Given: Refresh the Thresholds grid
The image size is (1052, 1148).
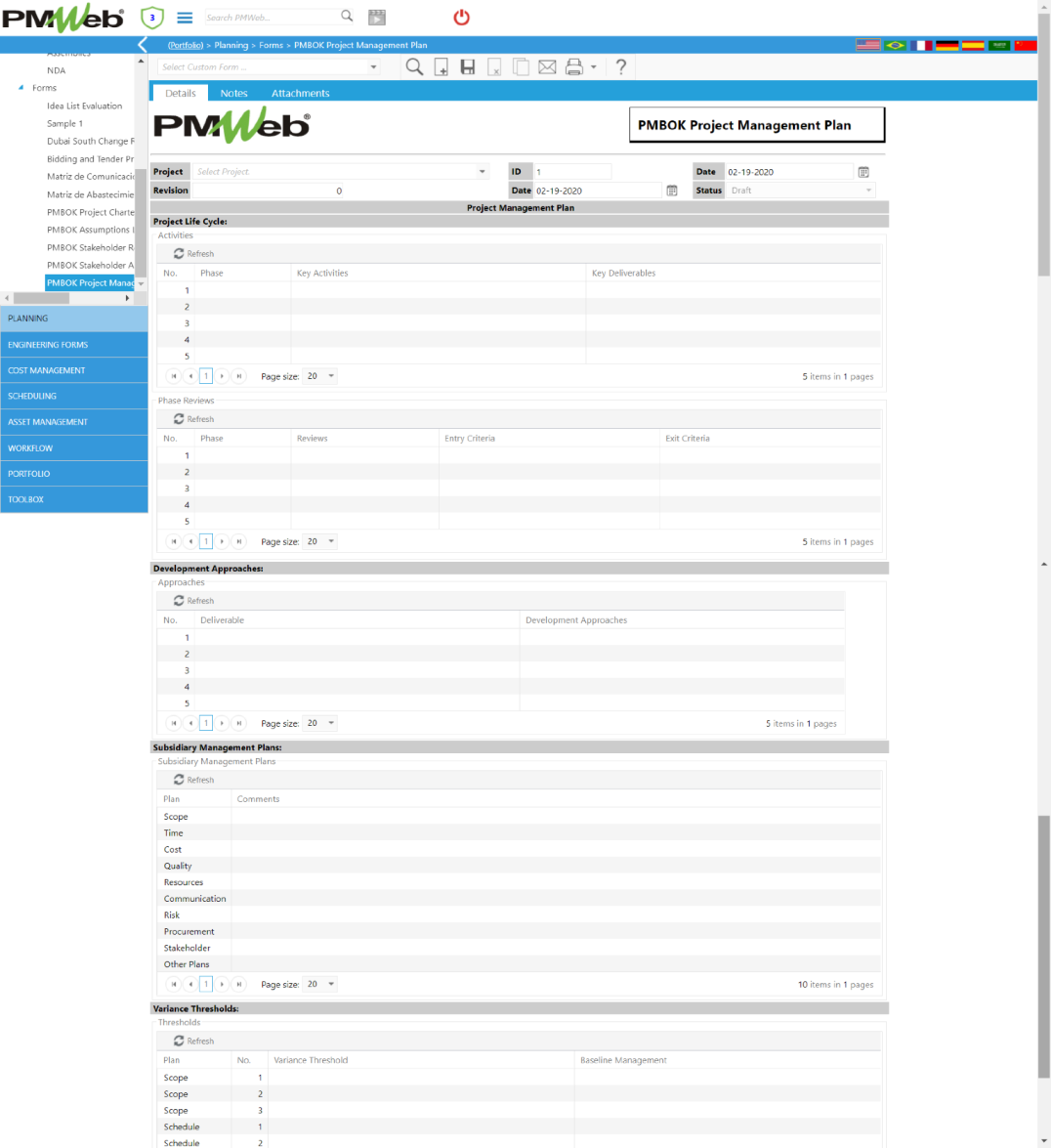Looking at the screenshot, I should [194, 1042].
